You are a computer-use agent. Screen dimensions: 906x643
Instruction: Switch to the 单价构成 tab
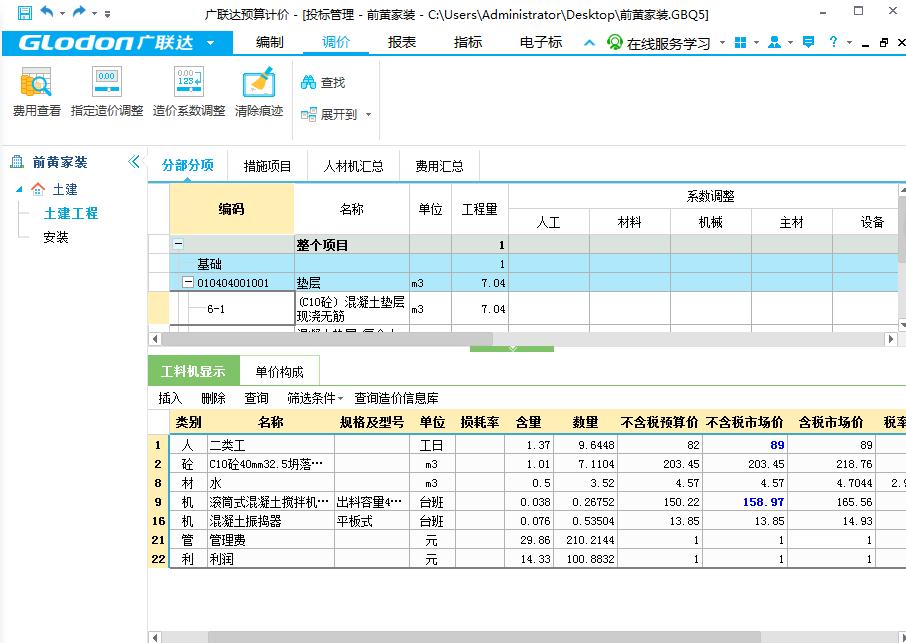[279, 371]
